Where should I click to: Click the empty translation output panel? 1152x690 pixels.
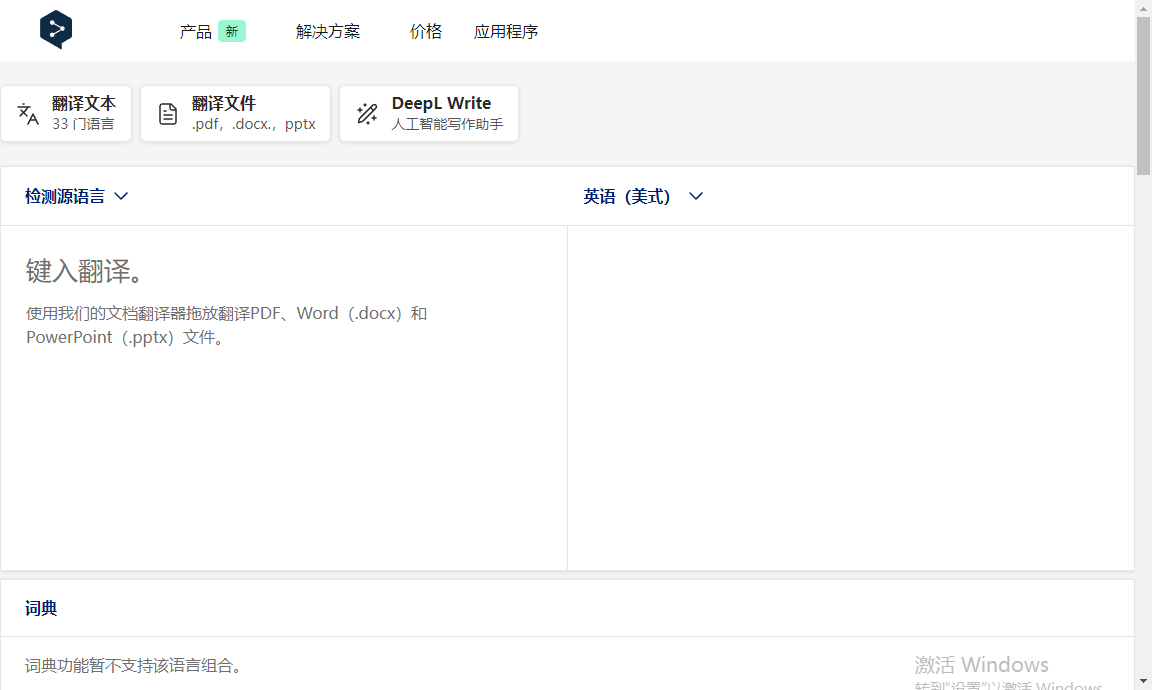tap(851, 398)
